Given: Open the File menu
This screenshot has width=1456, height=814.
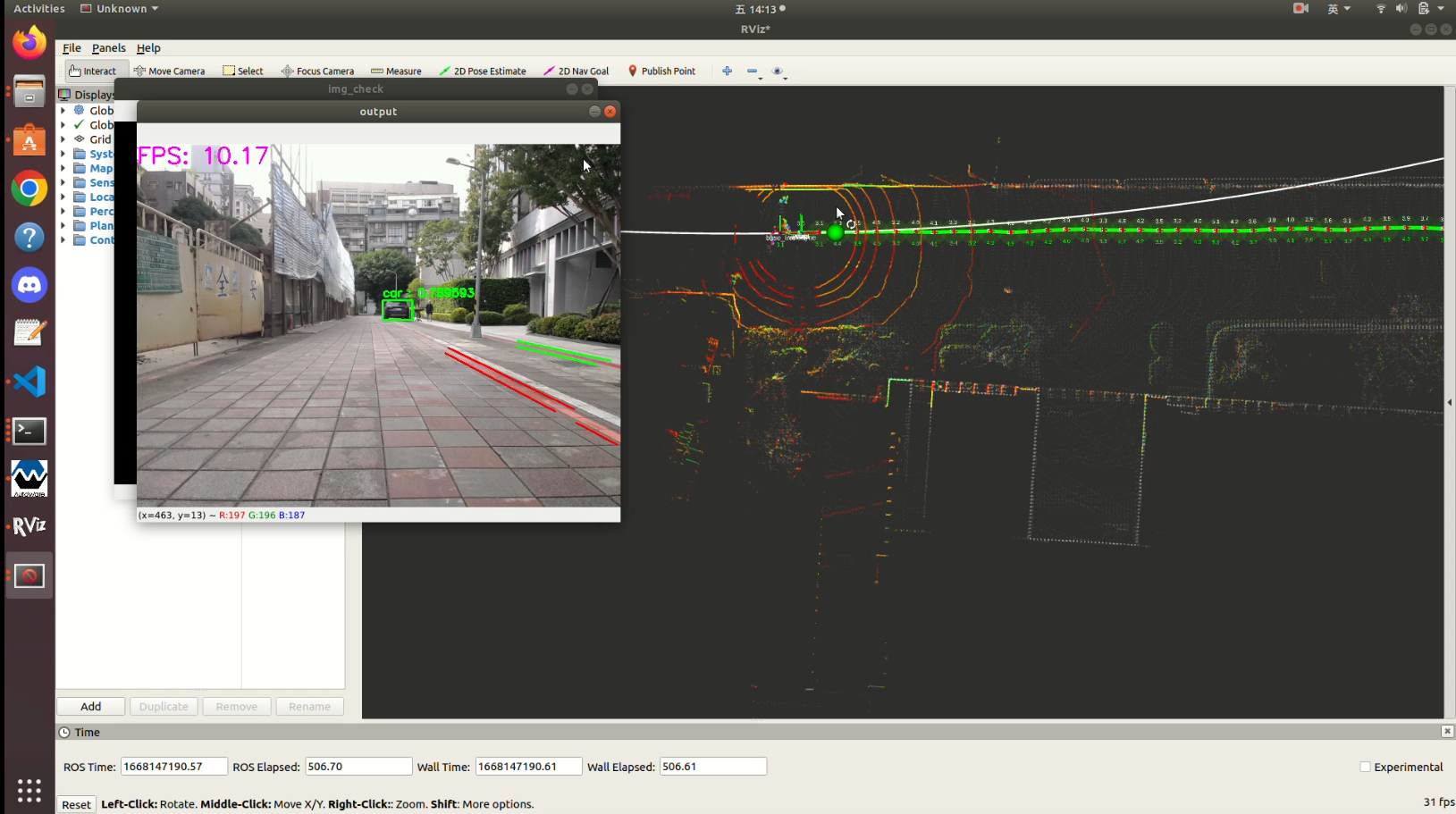Looking at the screenshot, I should (x=72, y=48).
